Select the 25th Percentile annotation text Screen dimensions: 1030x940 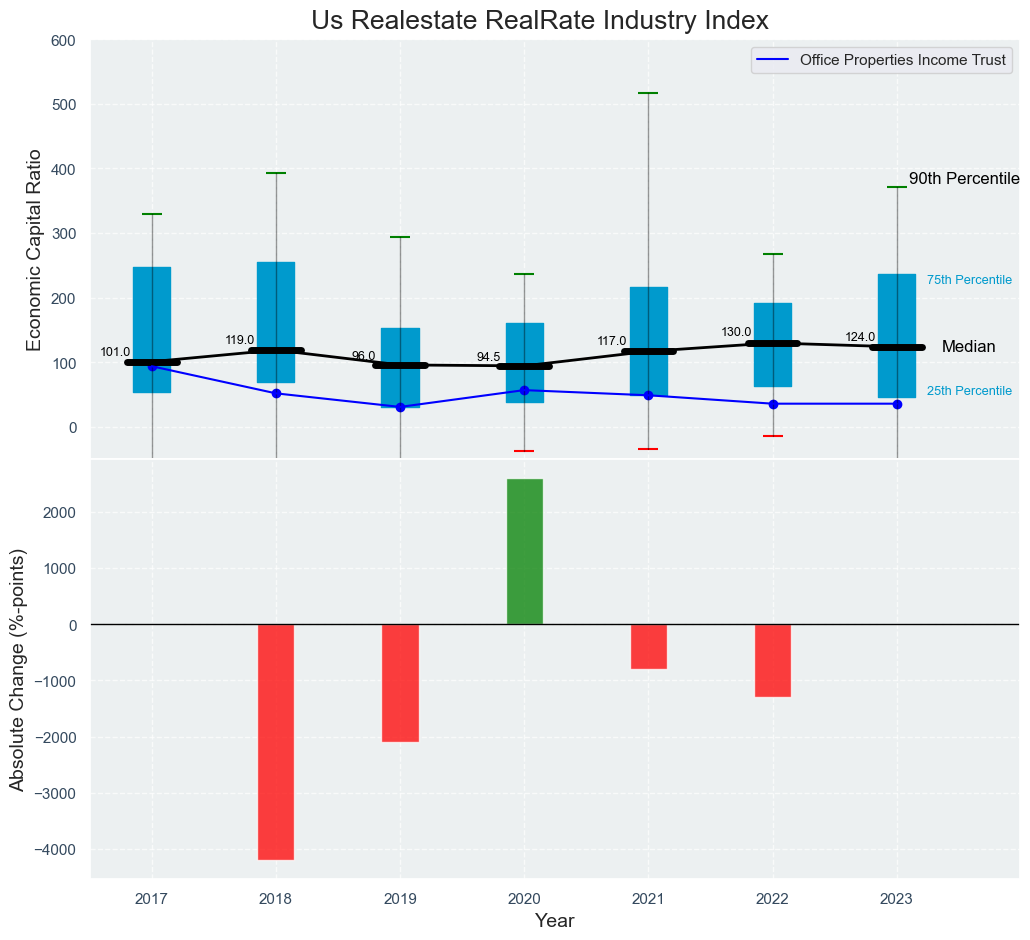click(x=969, y=391)
